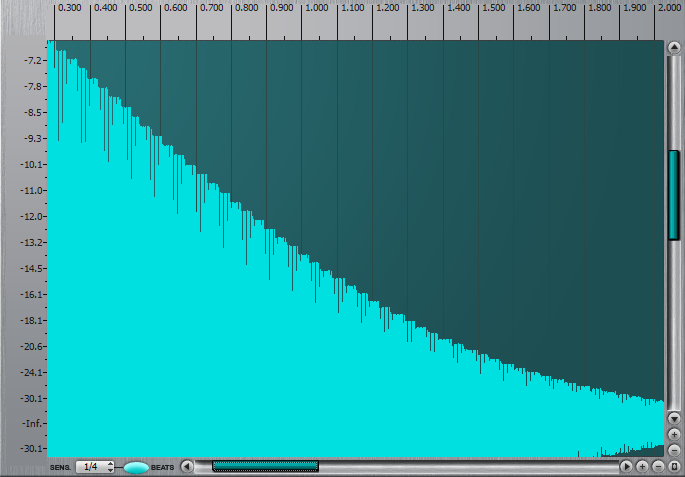Decrease SENS. value with stepper down arrow

tap(110, 470)
